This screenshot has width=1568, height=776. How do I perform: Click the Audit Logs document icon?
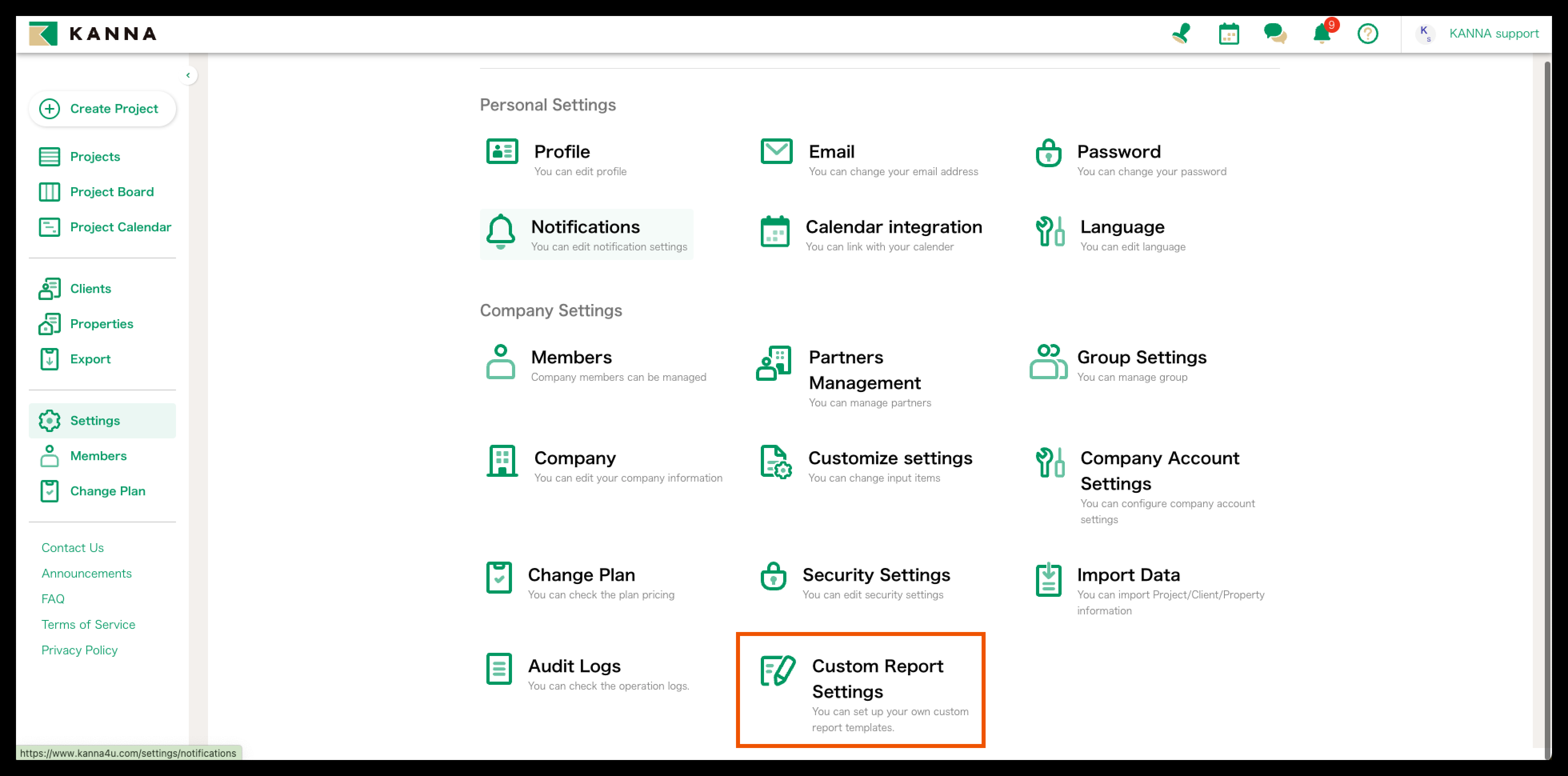point(498,669)
